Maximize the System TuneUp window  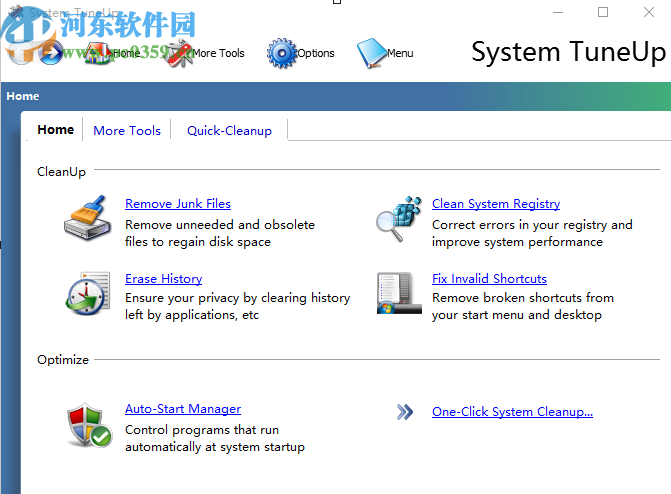coord(603,12)
